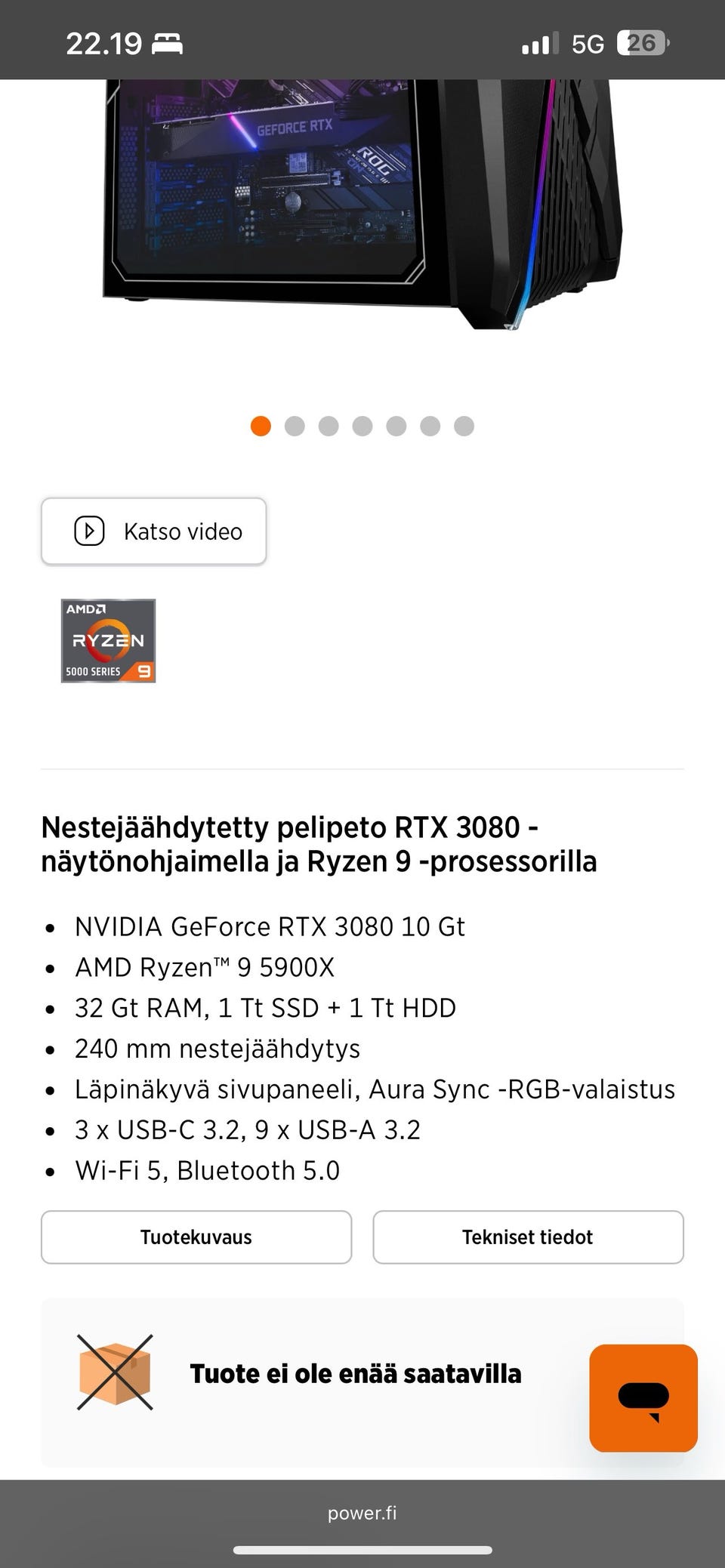
Task: Open the Tuotekuvaus section
Action: 196,1237
